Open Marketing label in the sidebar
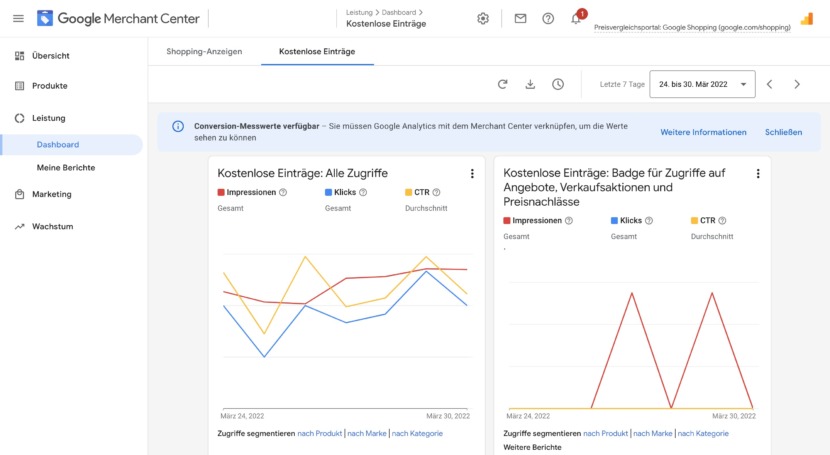This screenshot has height=455, width=830. (52, 194)
